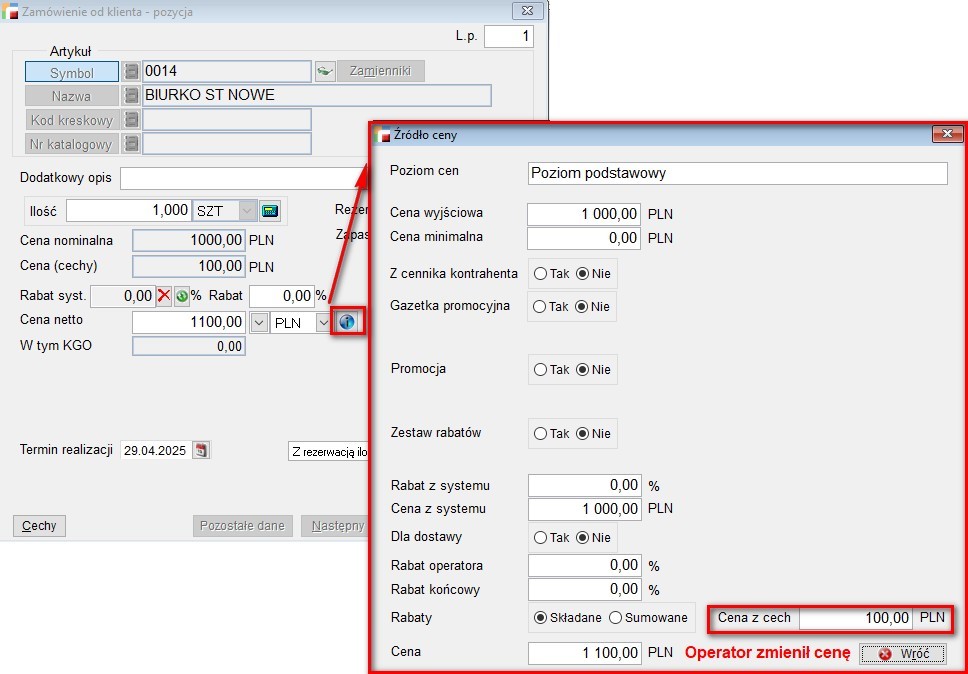Open the PLN currency dropdown
Image resolution: width=968 pixels, height=674 pixels.
(x=323, y=323)
